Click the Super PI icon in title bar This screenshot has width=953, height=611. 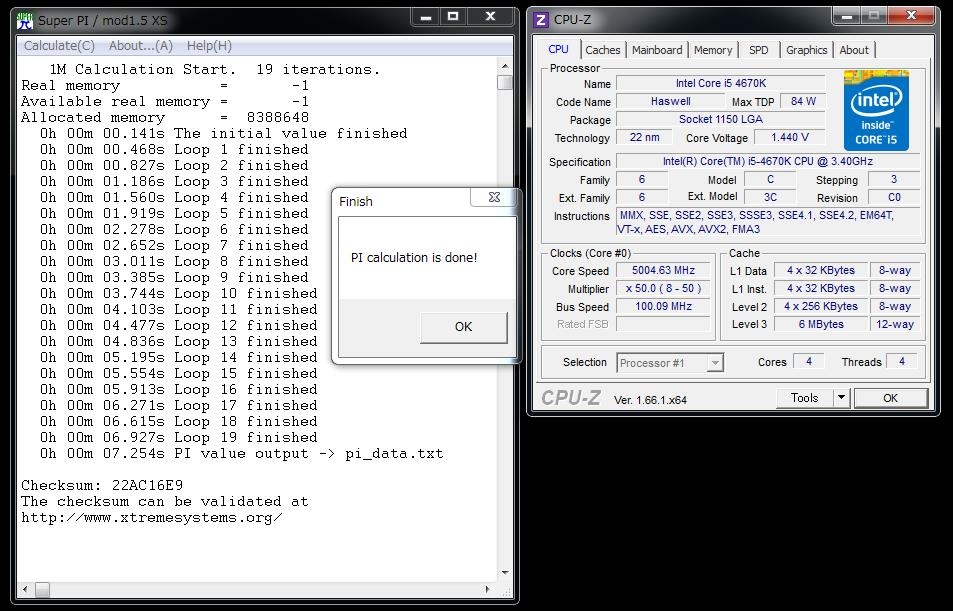pyautogui.click(x=26, y=19)
